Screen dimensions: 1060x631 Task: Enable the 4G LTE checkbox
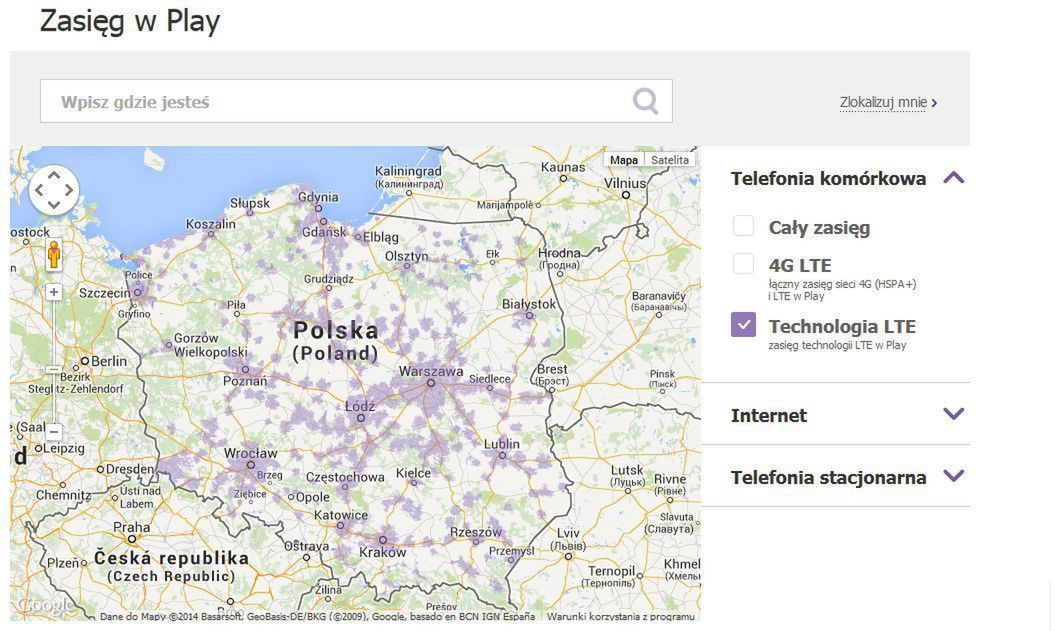[x=743, y=263]
